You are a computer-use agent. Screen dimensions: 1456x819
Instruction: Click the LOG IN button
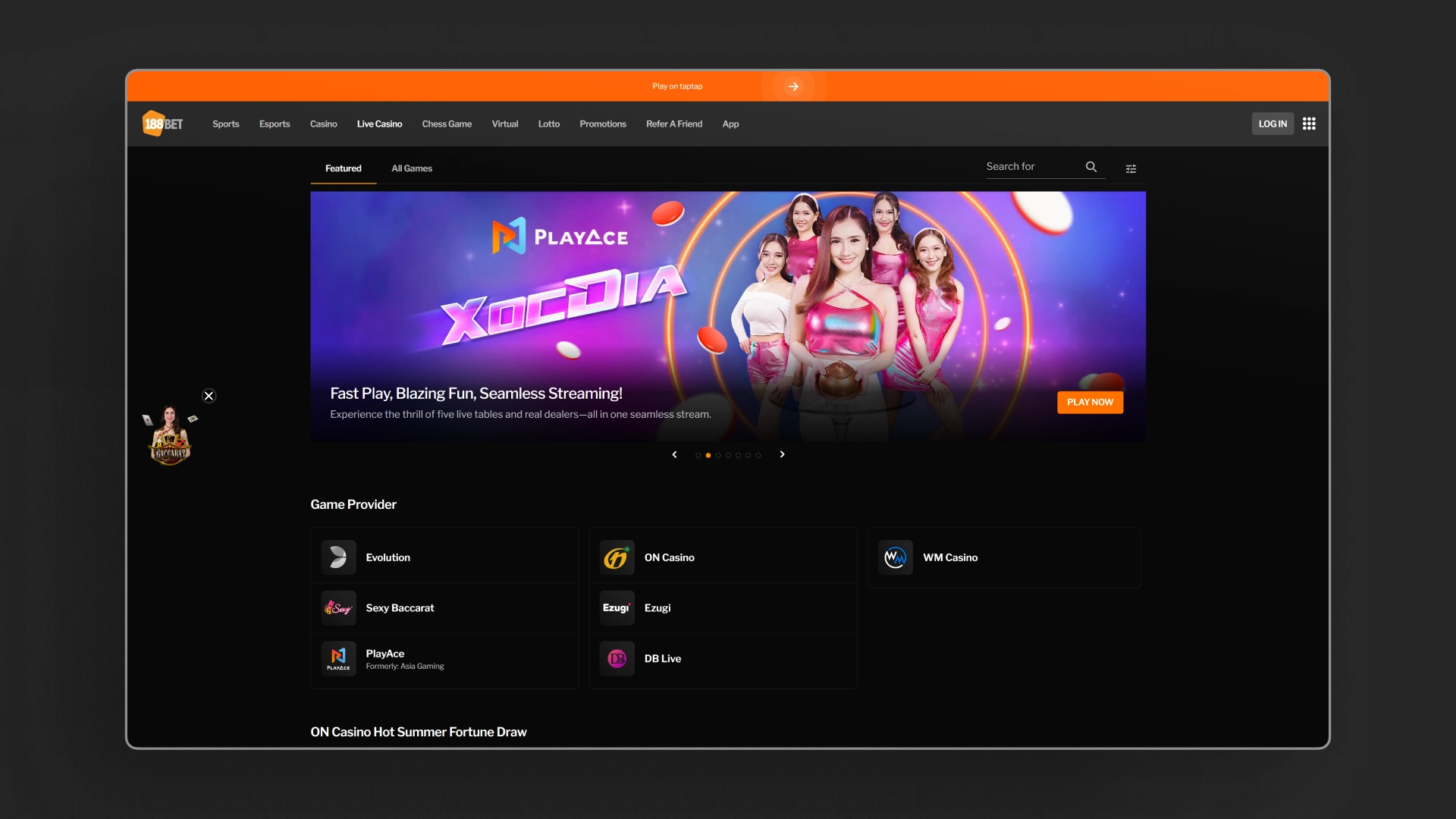1272,124
